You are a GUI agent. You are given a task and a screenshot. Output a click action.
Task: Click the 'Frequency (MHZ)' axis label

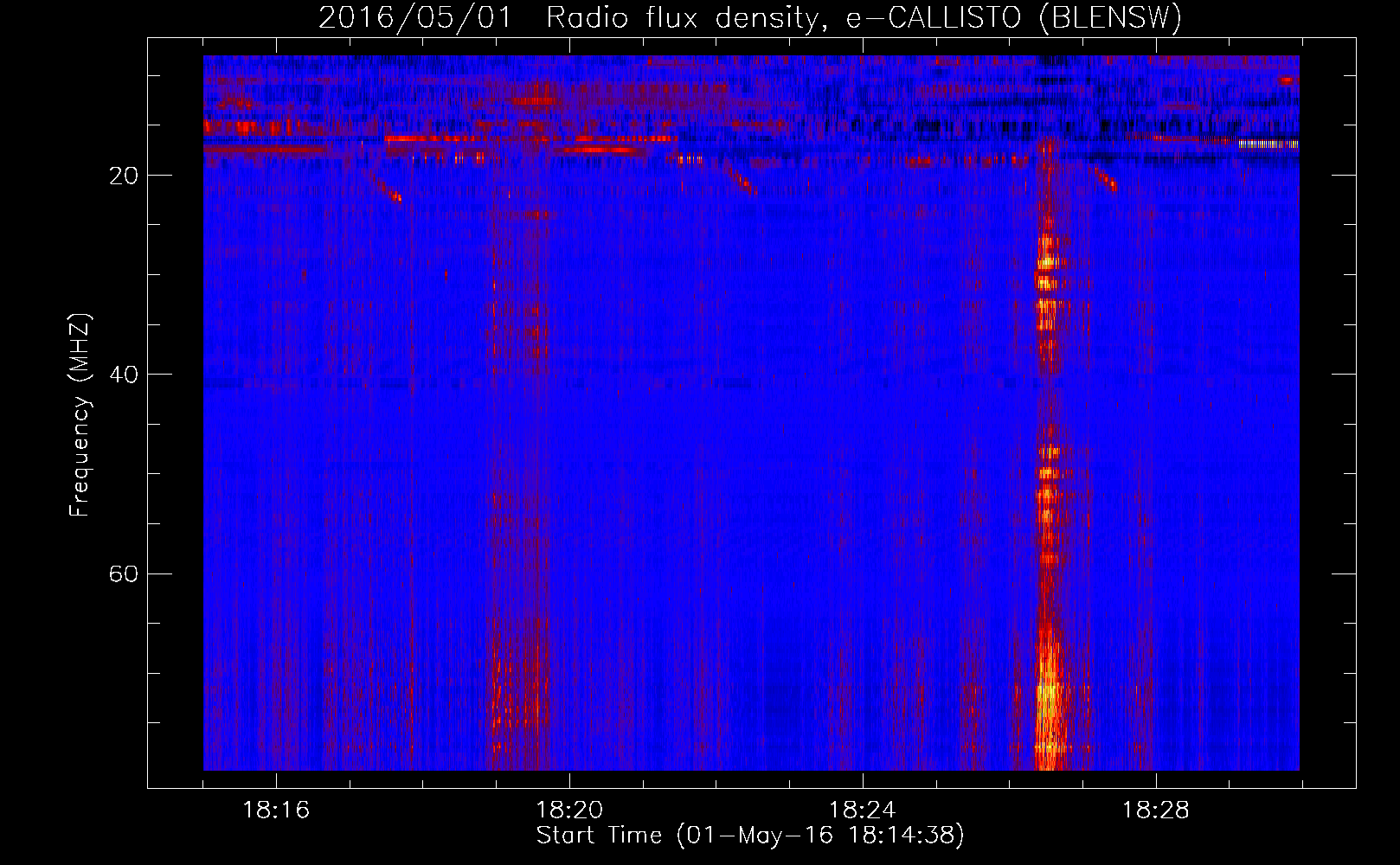pyautogui.click(x=80, y=415)
